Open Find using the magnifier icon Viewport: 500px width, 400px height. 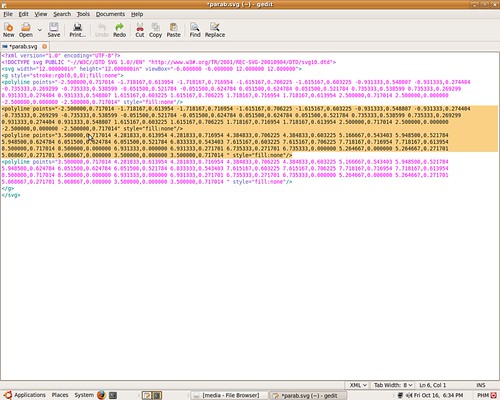point(195,27)
